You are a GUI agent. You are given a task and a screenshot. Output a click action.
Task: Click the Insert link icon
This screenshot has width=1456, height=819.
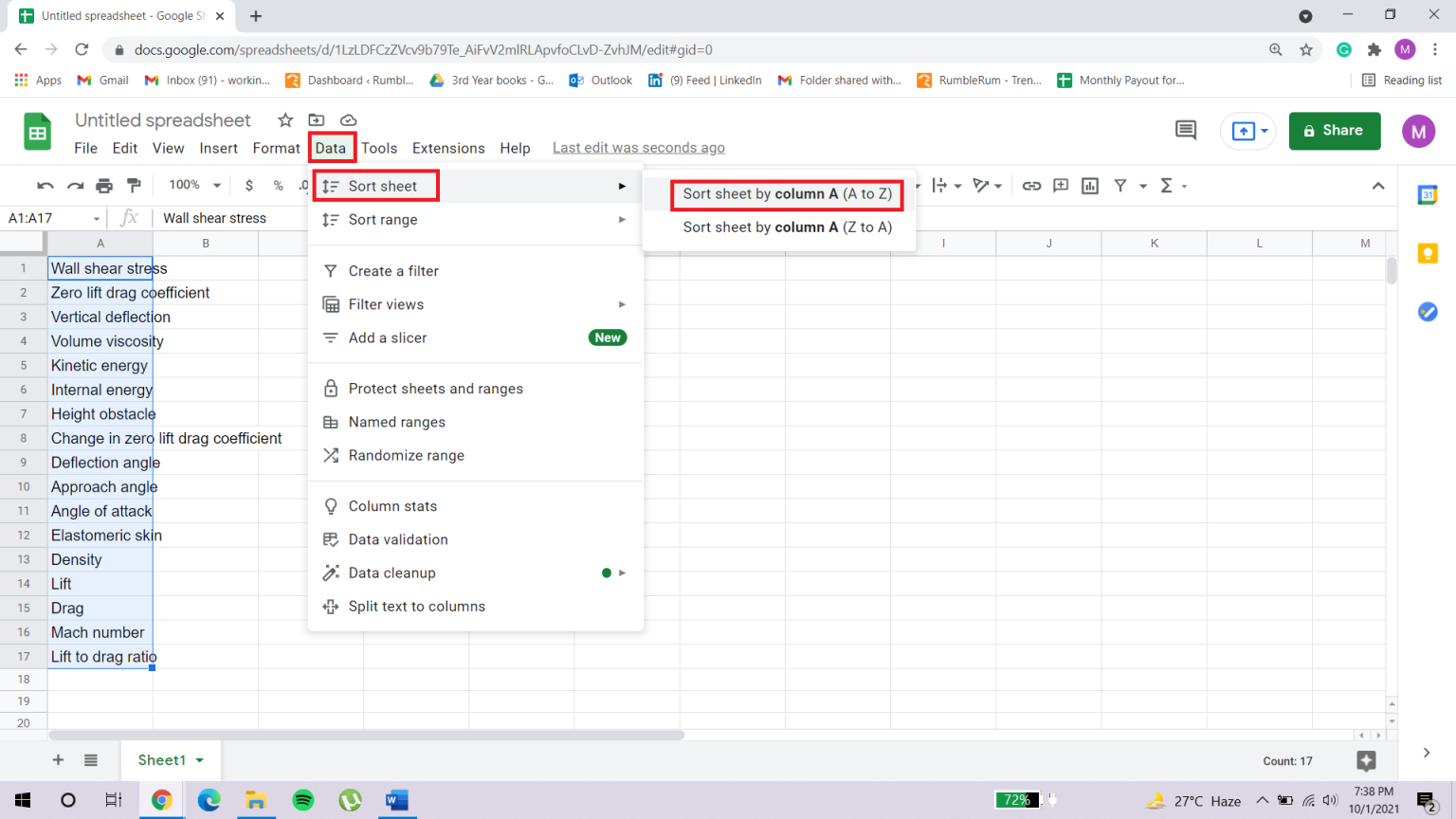point(1031,185)
